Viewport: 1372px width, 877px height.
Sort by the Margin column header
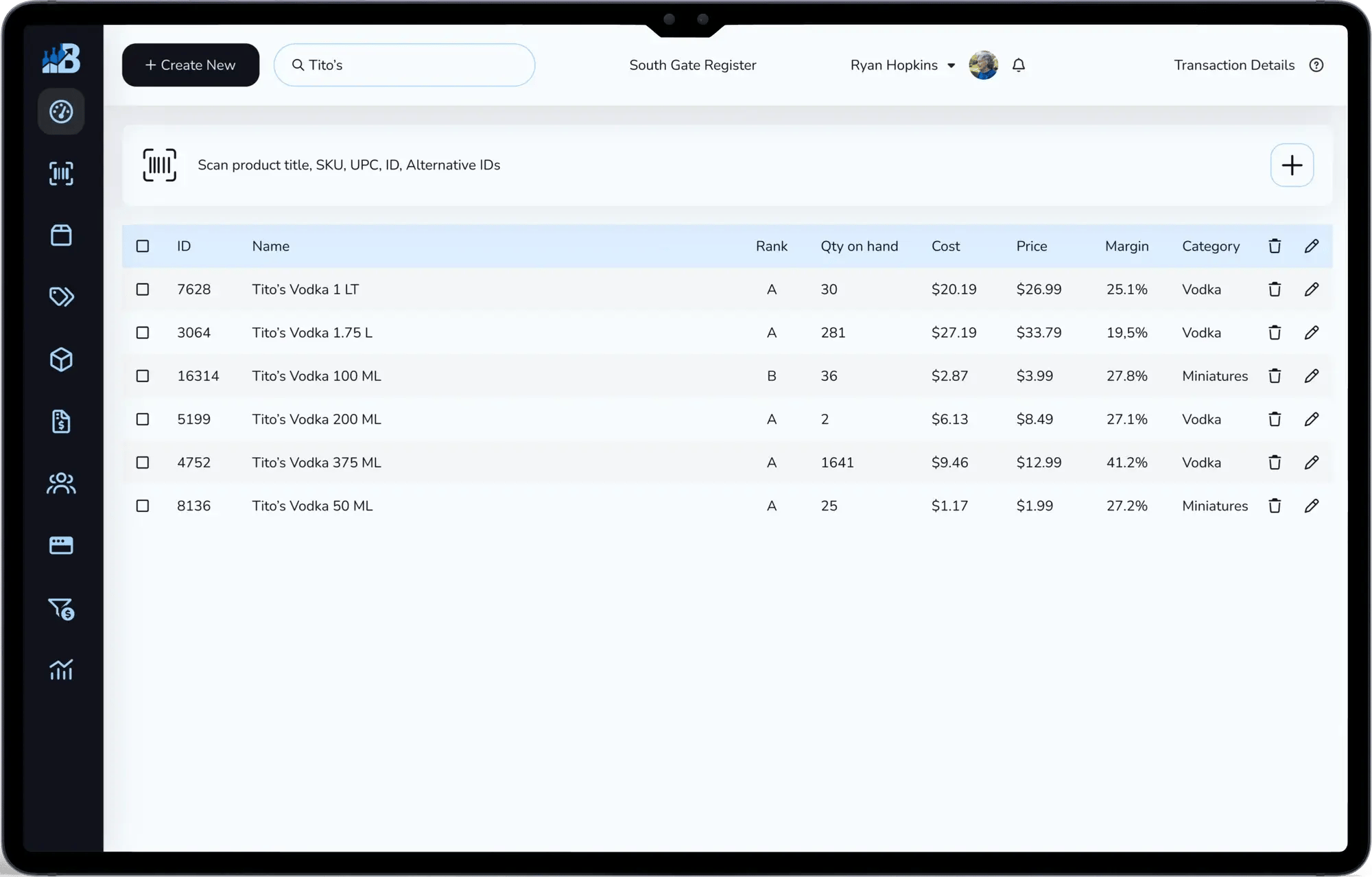1126,246
